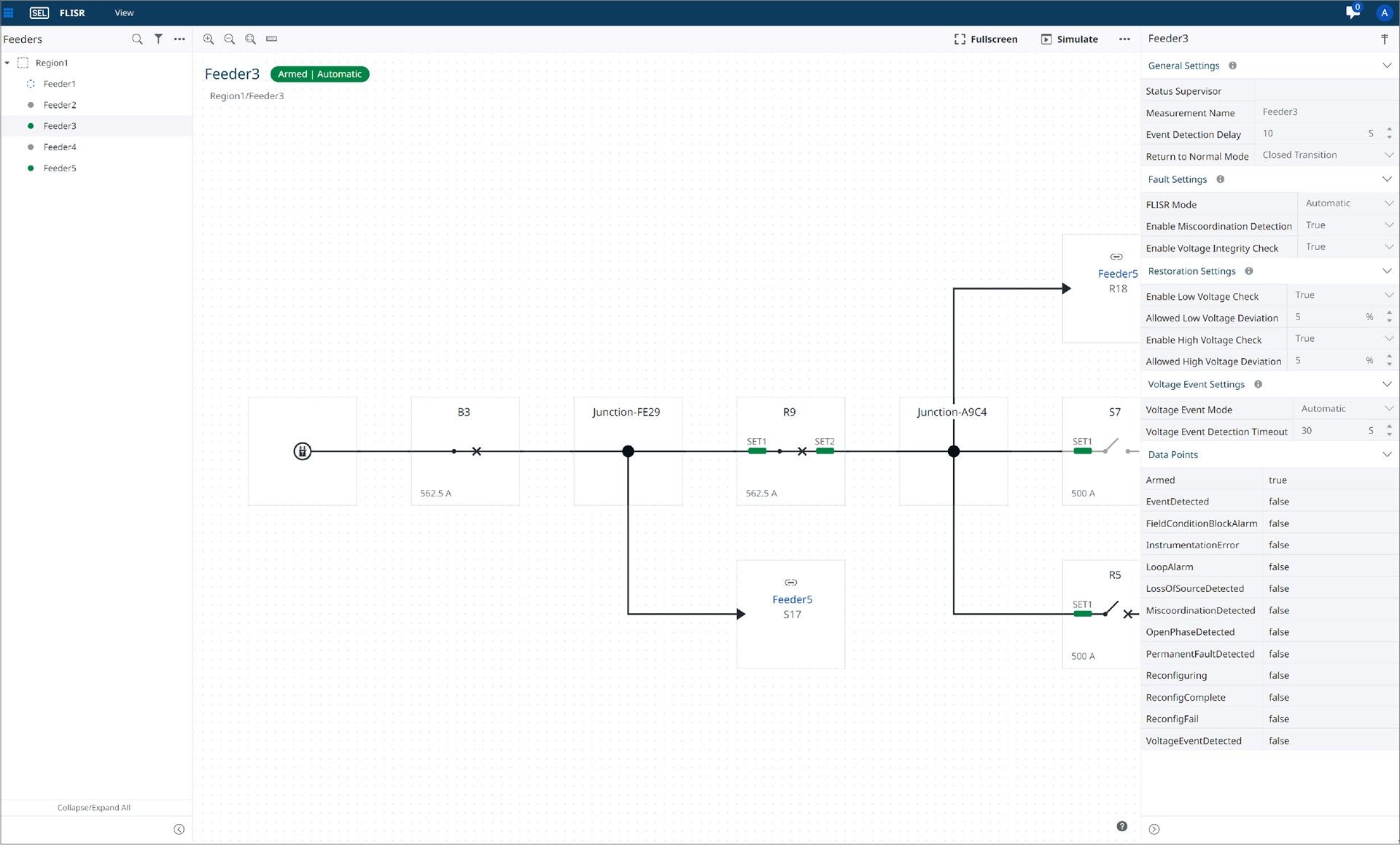Select Feeder5 in the tree
1400x845 pixels.
point(60,168)
